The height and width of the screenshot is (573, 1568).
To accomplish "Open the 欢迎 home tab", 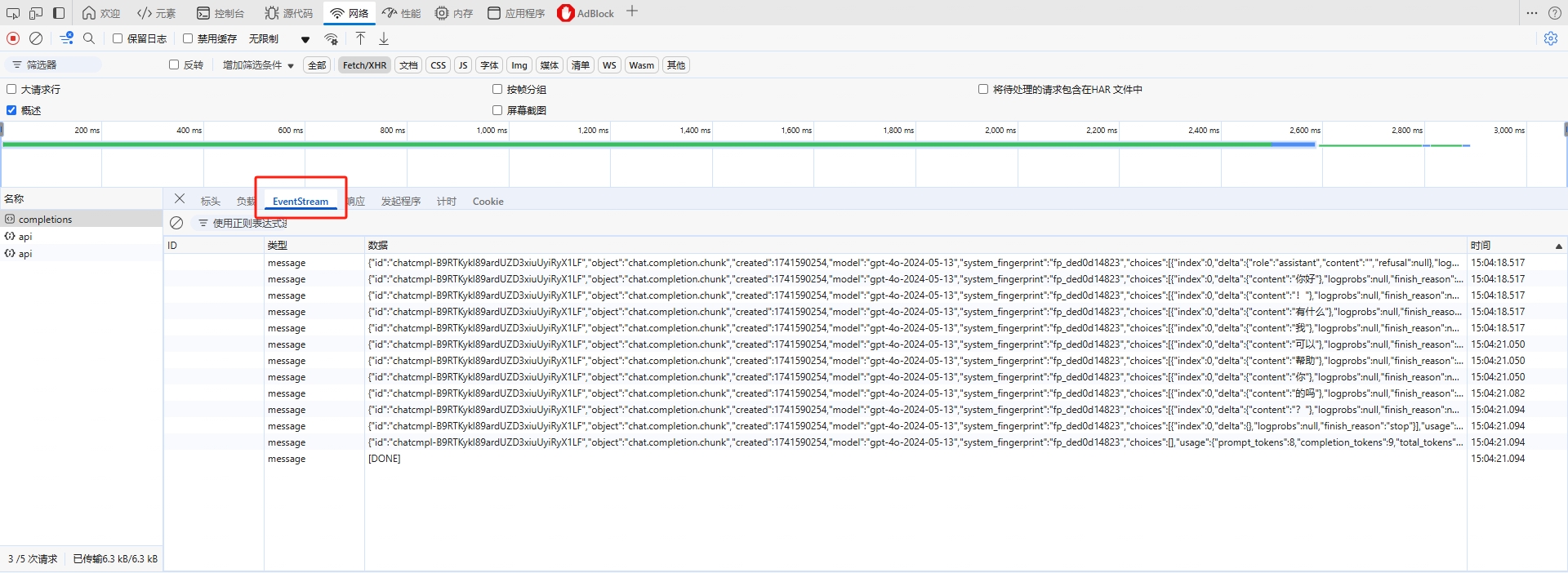I will coord(101,13).
